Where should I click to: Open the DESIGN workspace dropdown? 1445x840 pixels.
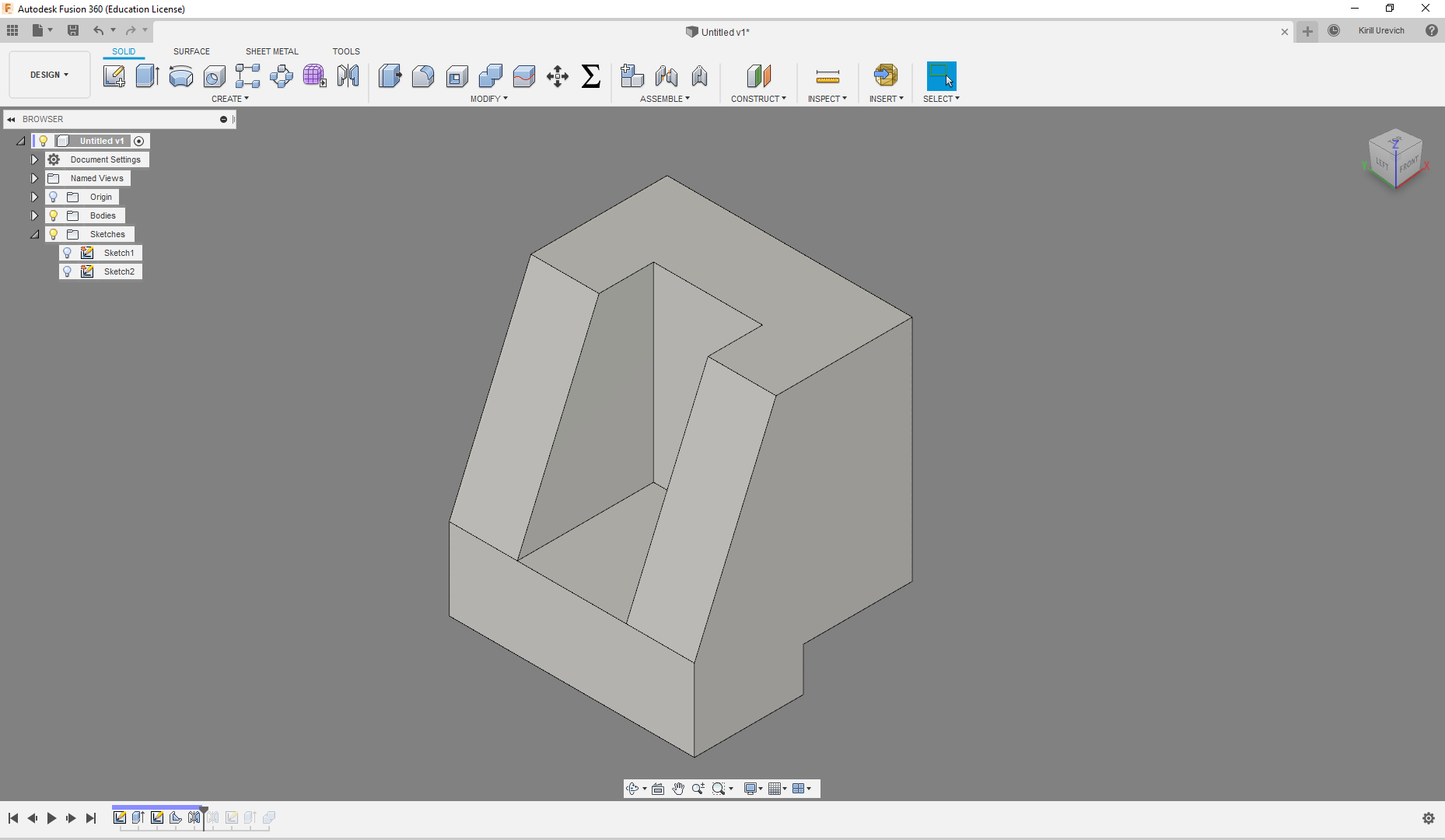pyautogui.click(x=49, y=75)
